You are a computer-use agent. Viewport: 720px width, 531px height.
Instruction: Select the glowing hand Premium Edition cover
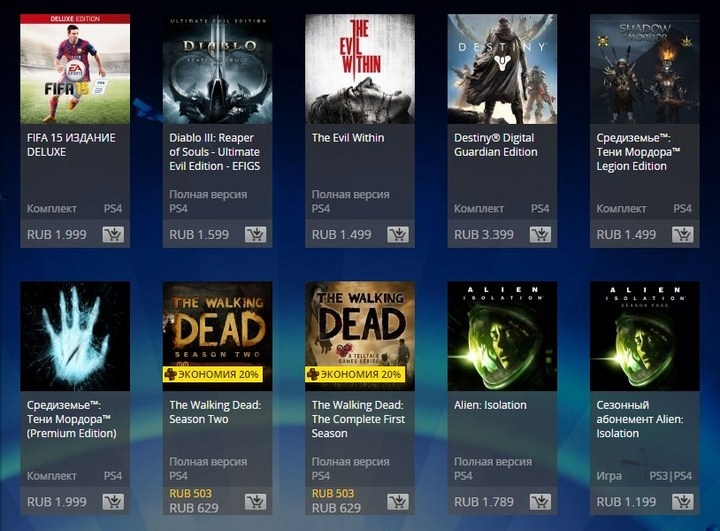pos(75,336)
